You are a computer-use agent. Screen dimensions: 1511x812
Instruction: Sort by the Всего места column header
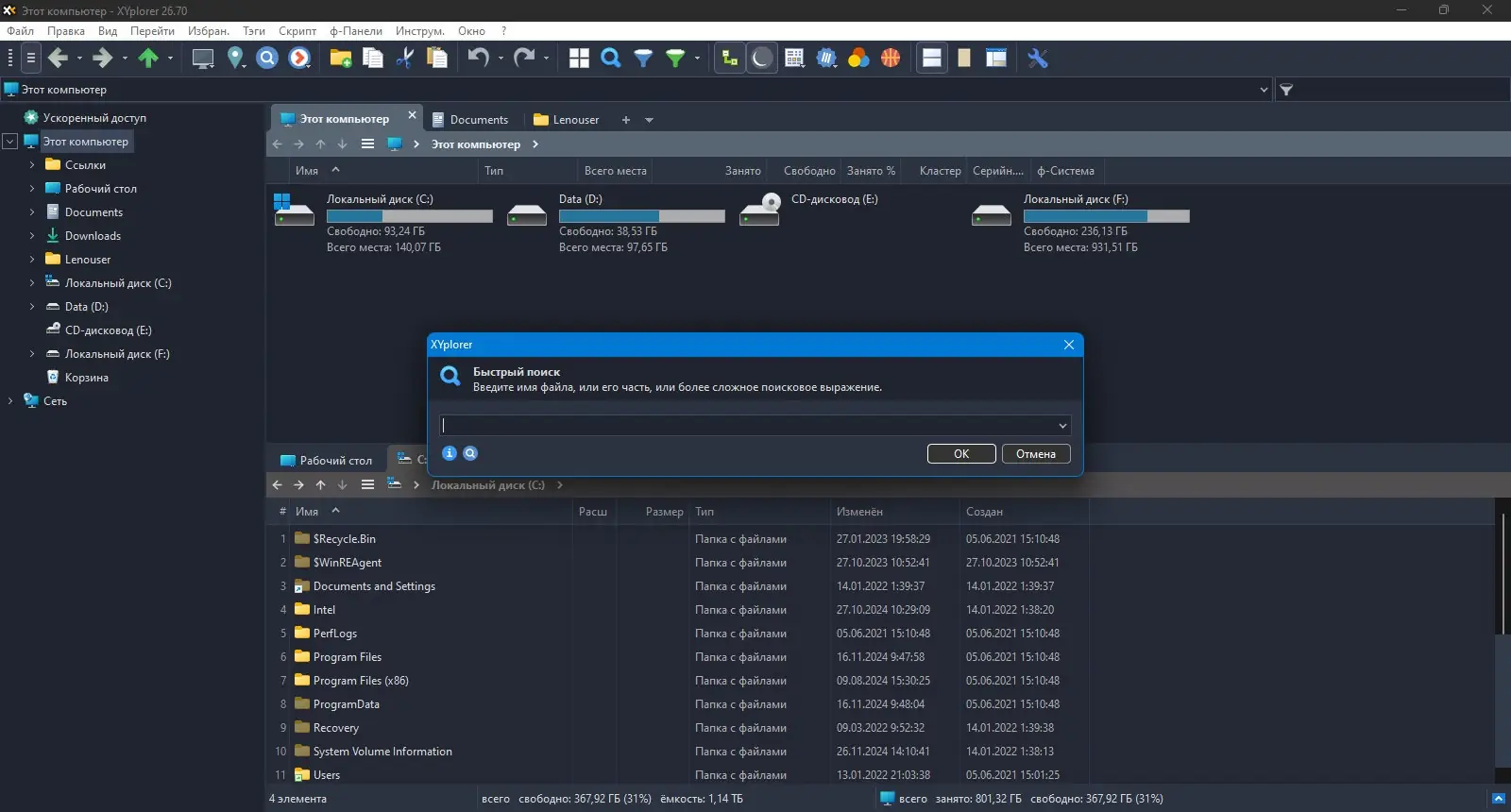click(616, 171)
